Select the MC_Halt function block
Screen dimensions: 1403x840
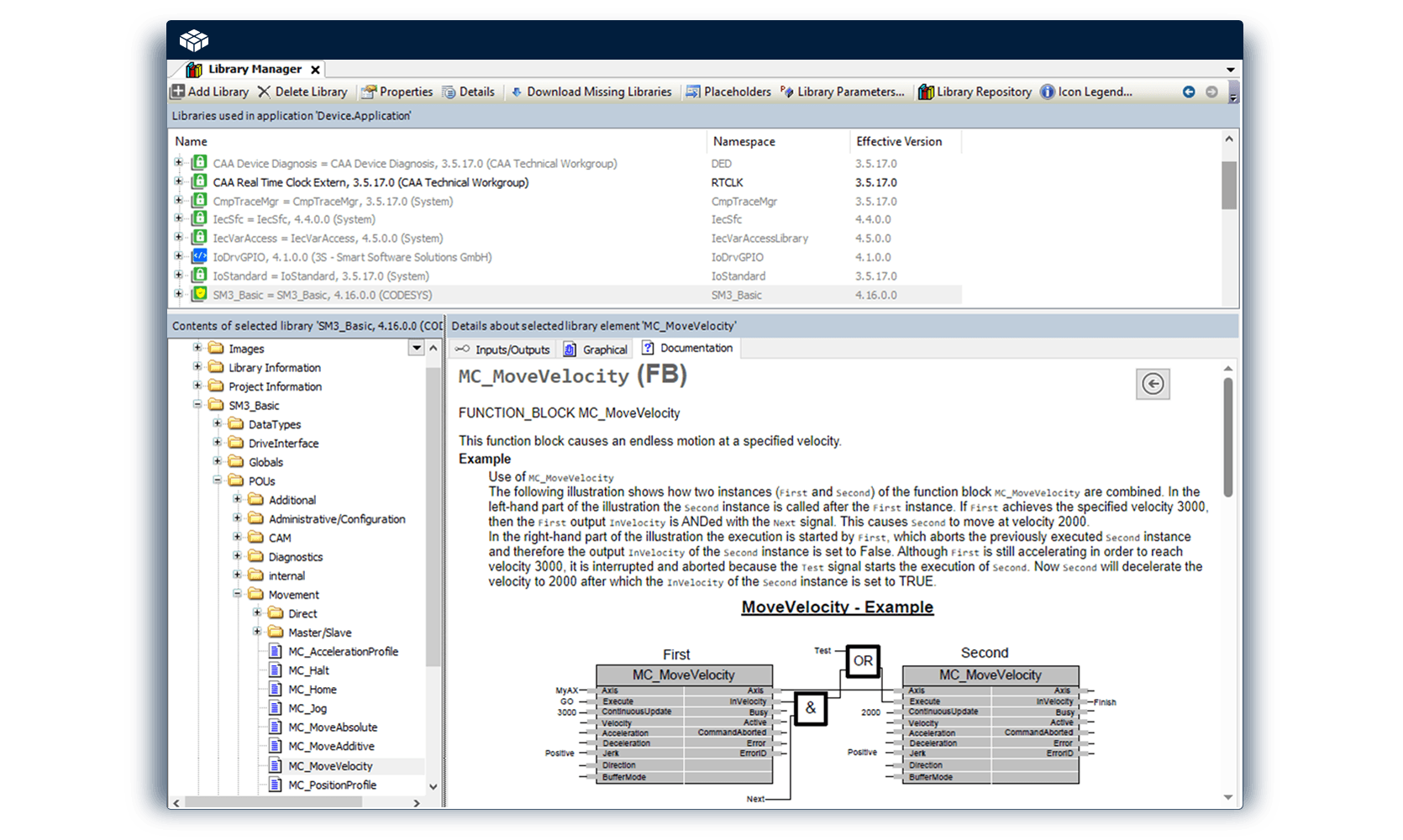click(x=308, y=670)
